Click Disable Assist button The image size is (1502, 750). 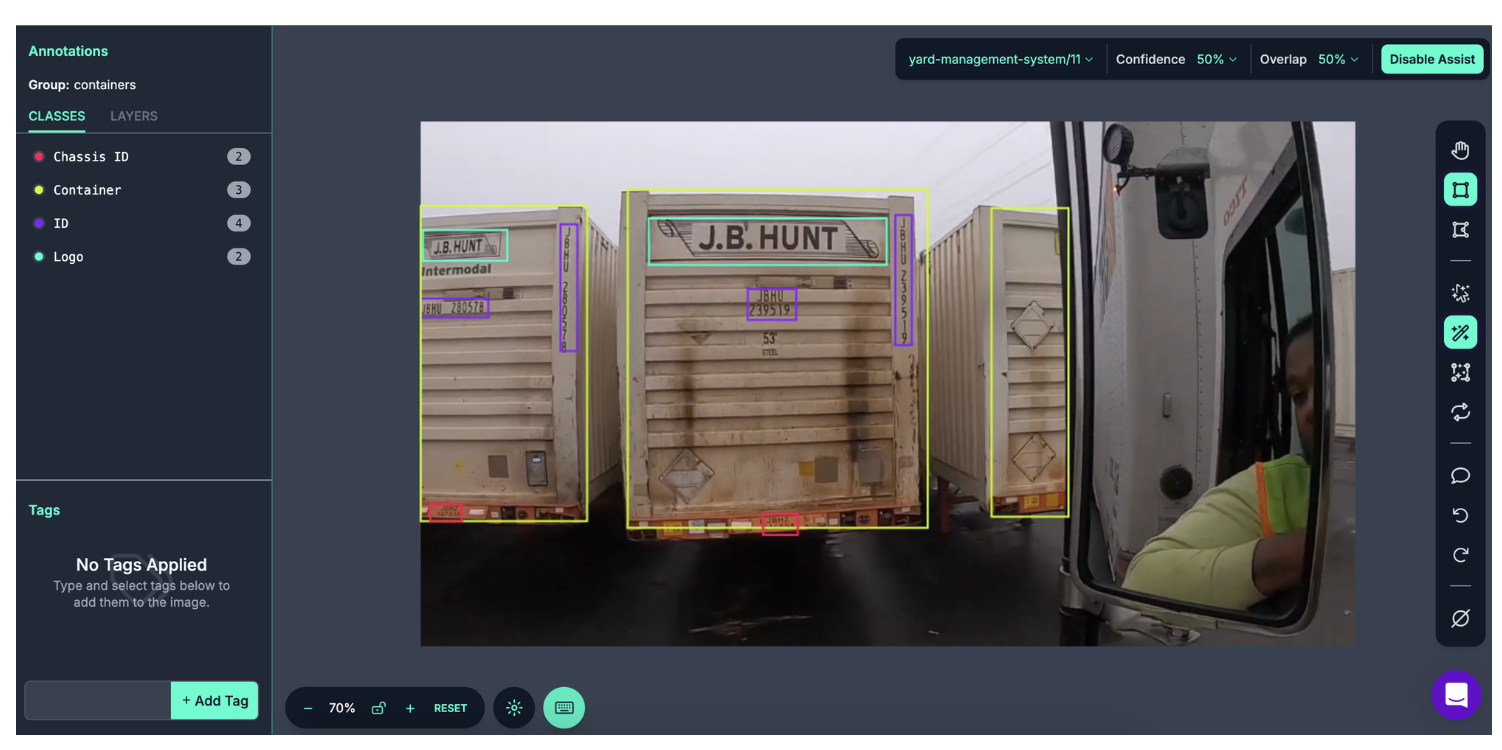point(1432,59)
